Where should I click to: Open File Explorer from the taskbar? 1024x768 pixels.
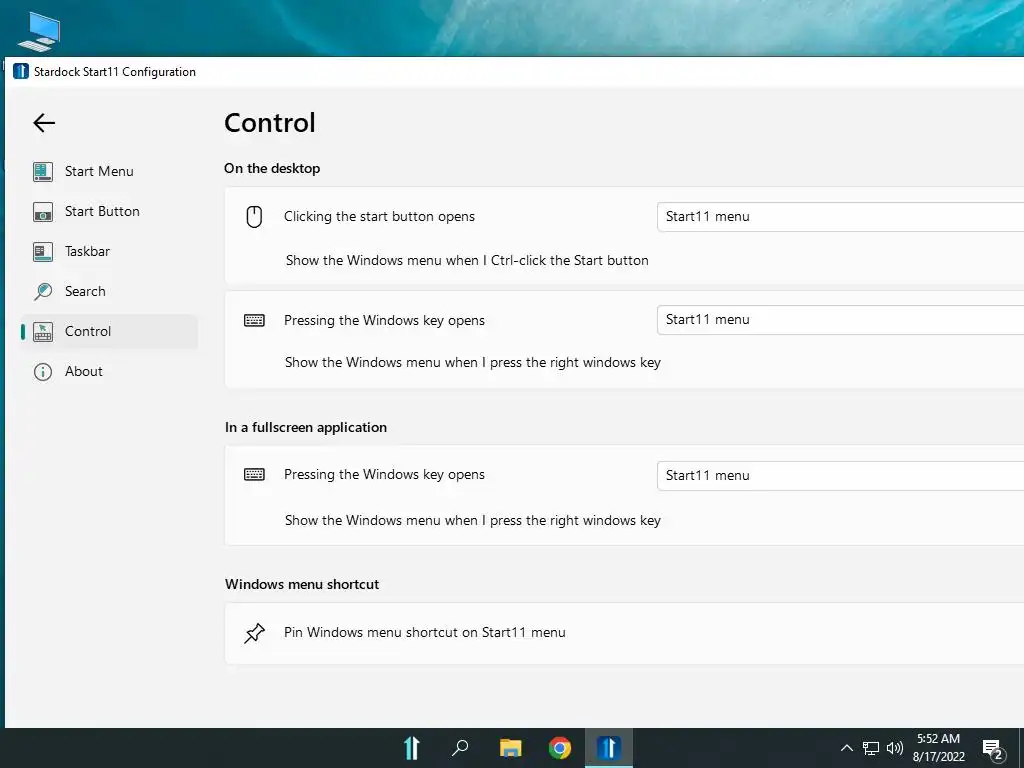(511, 748)
